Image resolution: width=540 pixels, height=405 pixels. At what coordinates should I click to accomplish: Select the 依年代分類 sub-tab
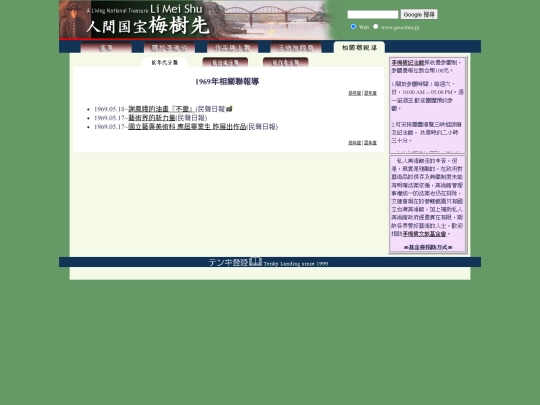click(165, 62)
